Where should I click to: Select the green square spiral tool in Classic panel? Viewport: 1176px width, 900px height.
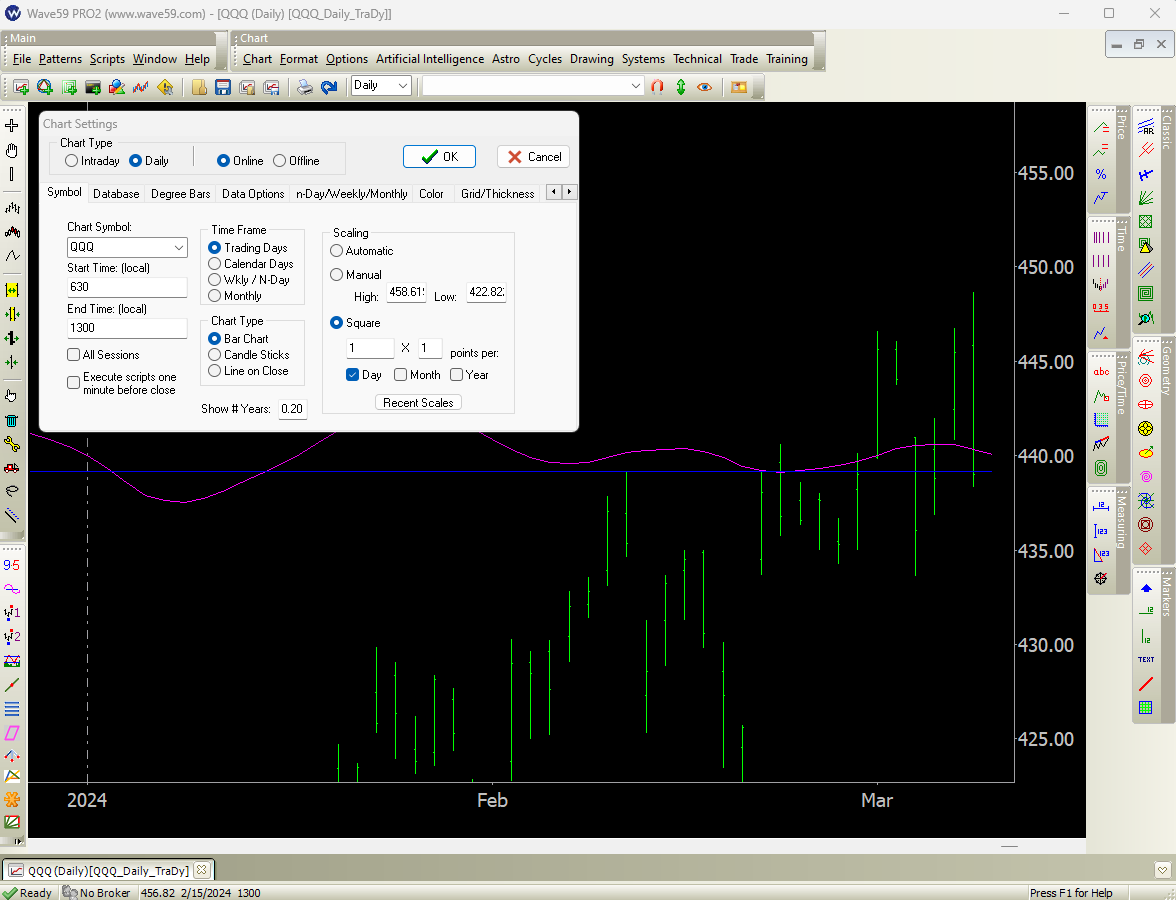pos(1146,294)
